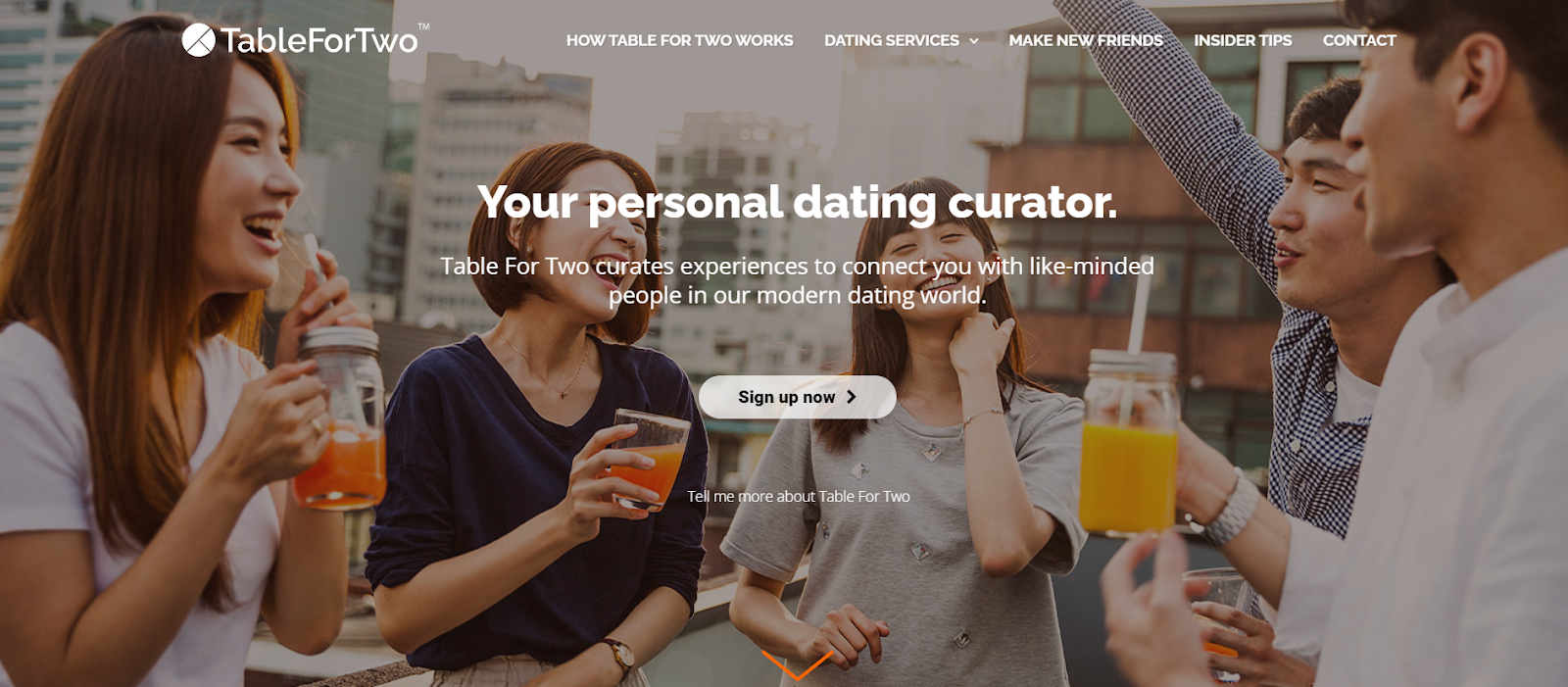The height and width of the screenshot is (687, 1568).
Task: Click the yellow juice mason jar in photo
Action: [x=1128, y=446]
